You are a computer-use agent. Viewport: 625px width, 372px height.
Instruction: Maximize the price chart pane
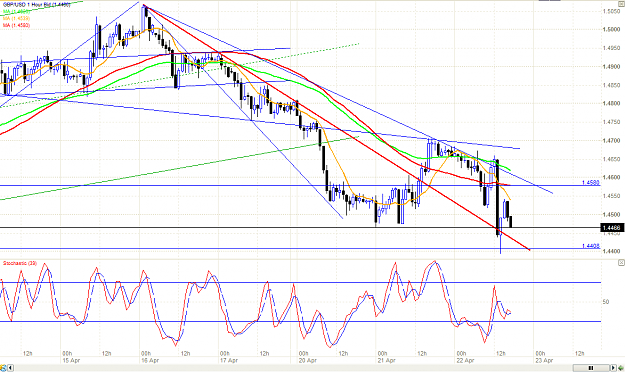(621, 3)
